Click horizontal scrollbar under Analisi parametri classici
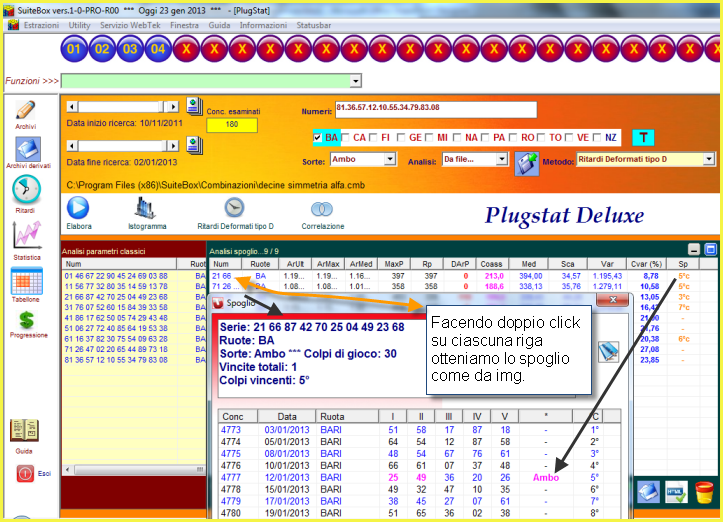 (134, 469)
